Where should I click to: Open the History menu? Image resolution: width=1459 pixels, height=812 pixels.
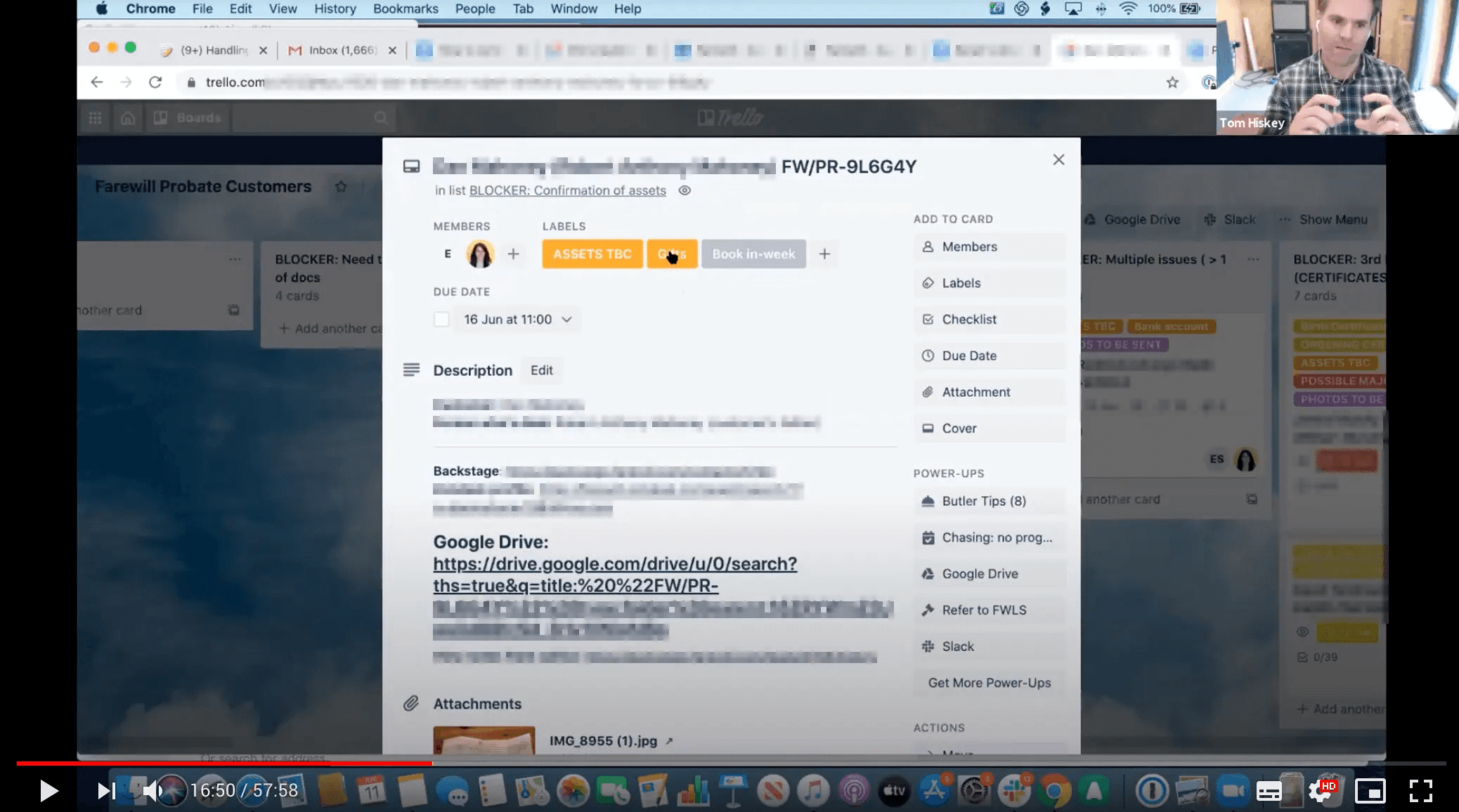pos(335,9)
